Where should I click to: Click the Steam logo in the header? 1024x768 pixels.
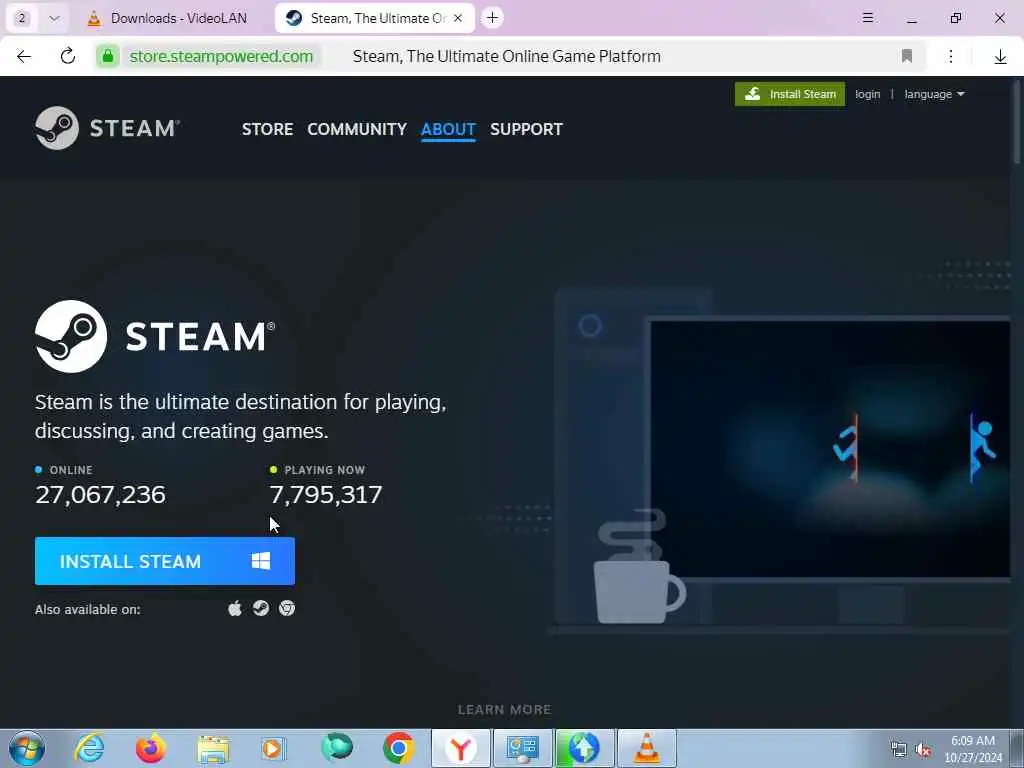pos(108,128)
